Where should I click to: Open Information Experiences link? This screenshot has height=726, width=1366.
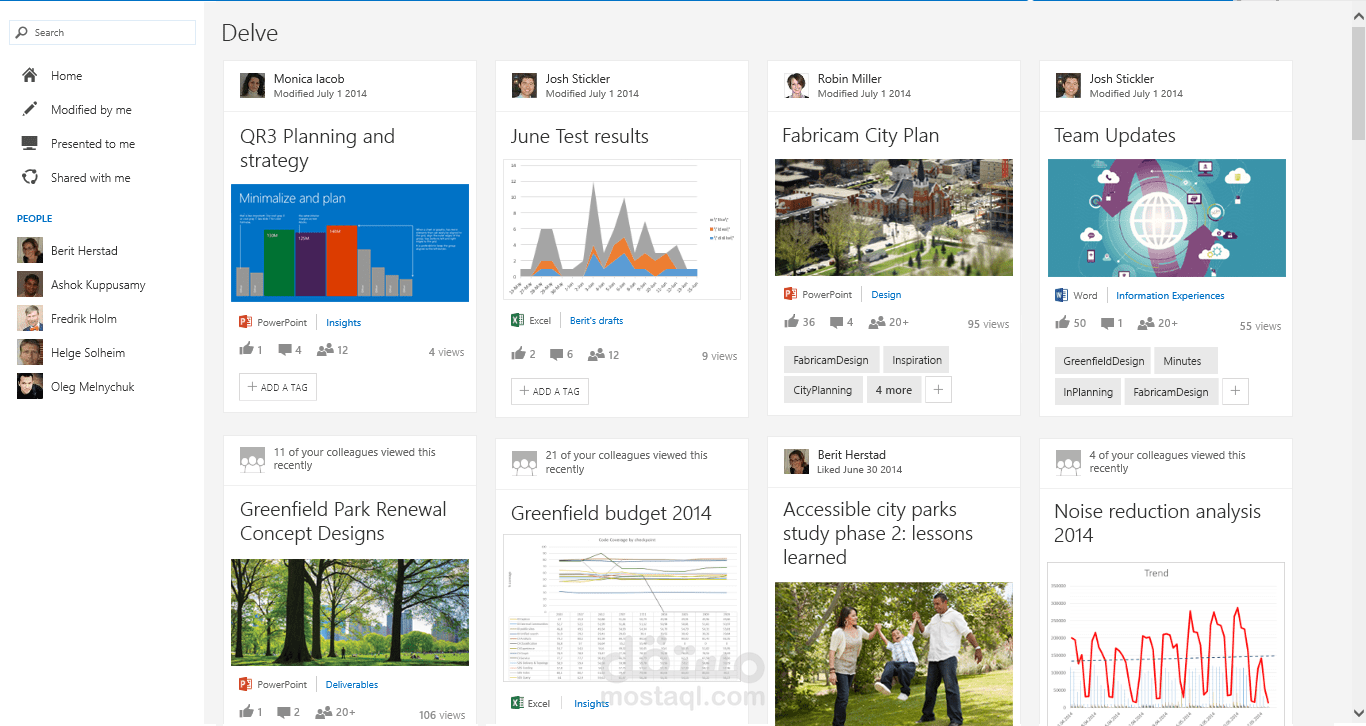click(x=1170, y=296)
